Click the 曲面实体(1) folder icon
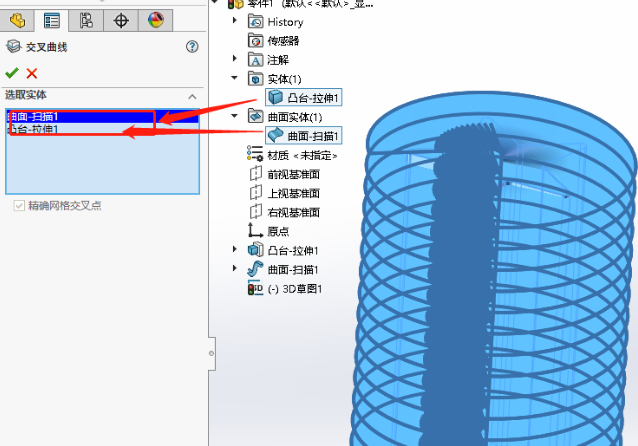 256,116
